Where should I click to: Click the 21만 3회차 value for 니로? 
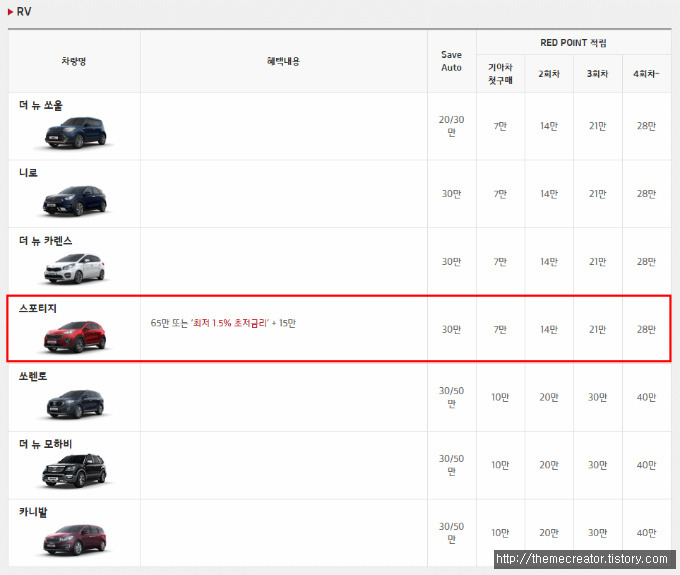598,194
